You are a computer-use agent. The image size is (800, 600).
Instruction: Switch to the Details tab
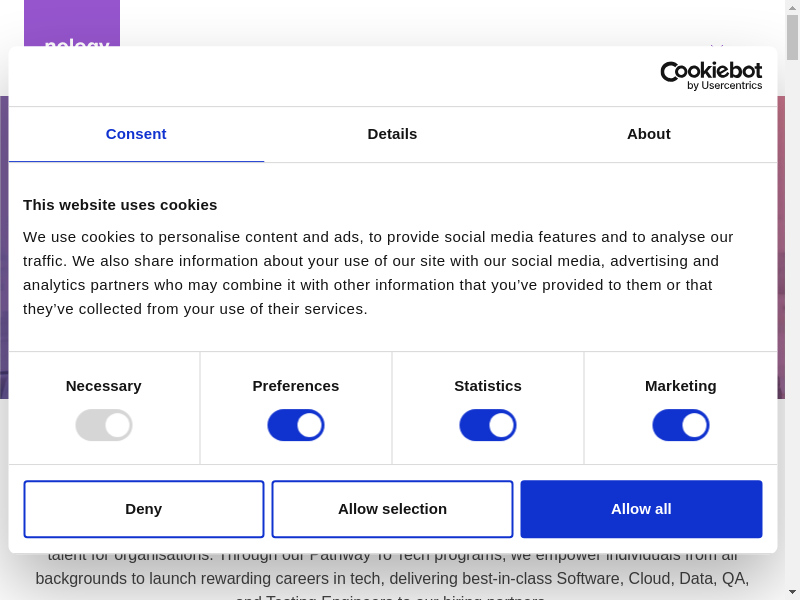coord(392,134)
